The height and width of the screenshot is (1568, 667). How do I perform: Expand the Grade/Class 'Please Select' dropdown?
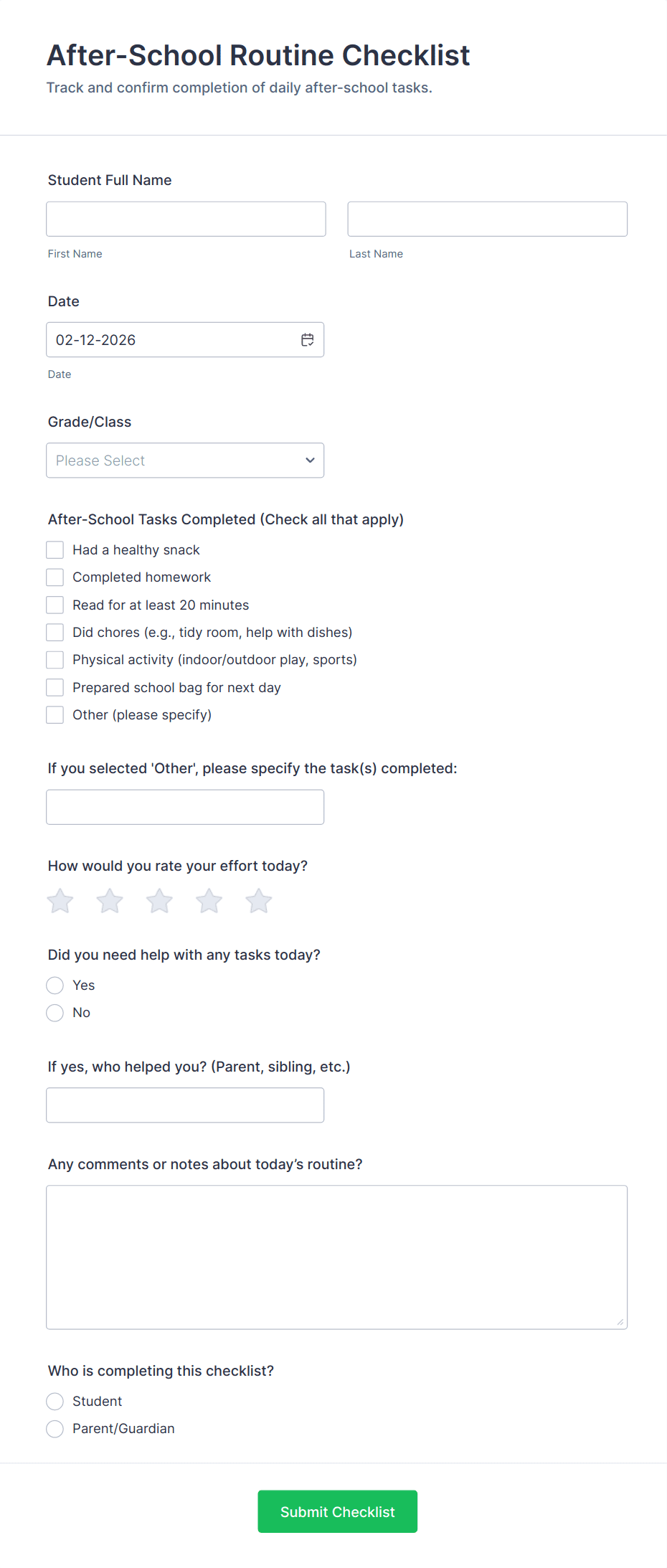[185, 461]
